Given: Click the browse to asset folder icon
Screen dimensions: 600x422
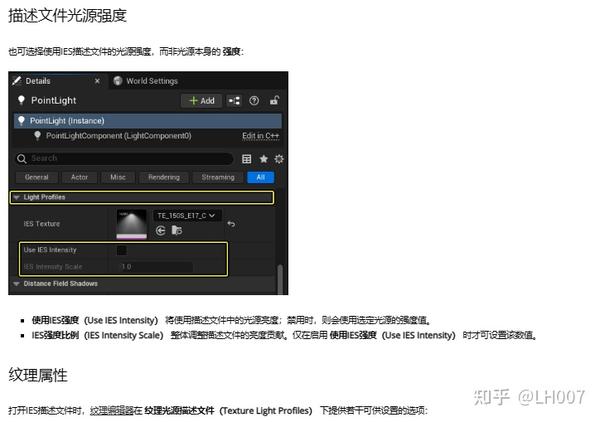Looking at the screenshot, I should pos(177,230).
